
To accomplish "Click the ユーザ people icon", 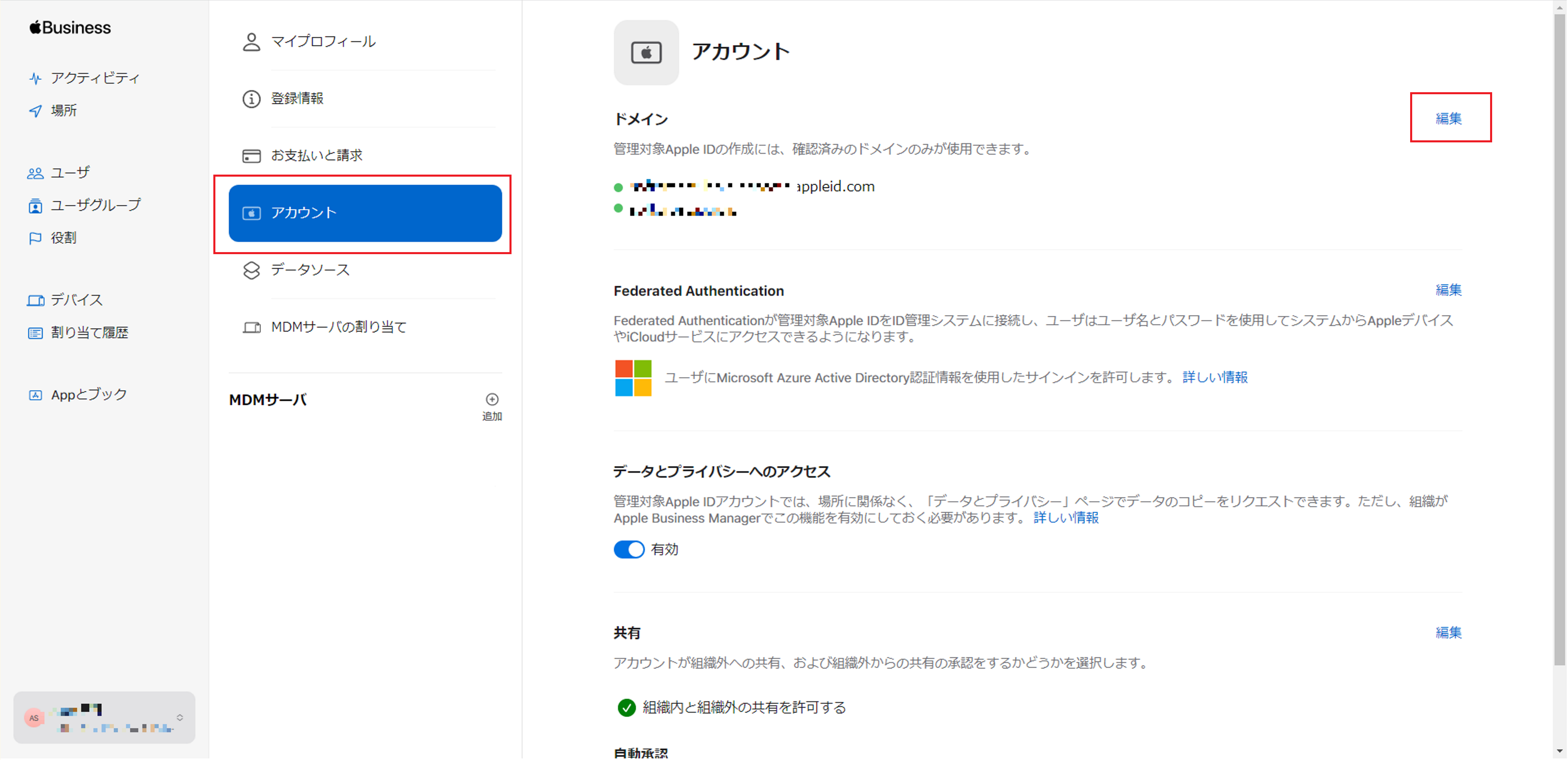I will (35, 173).
